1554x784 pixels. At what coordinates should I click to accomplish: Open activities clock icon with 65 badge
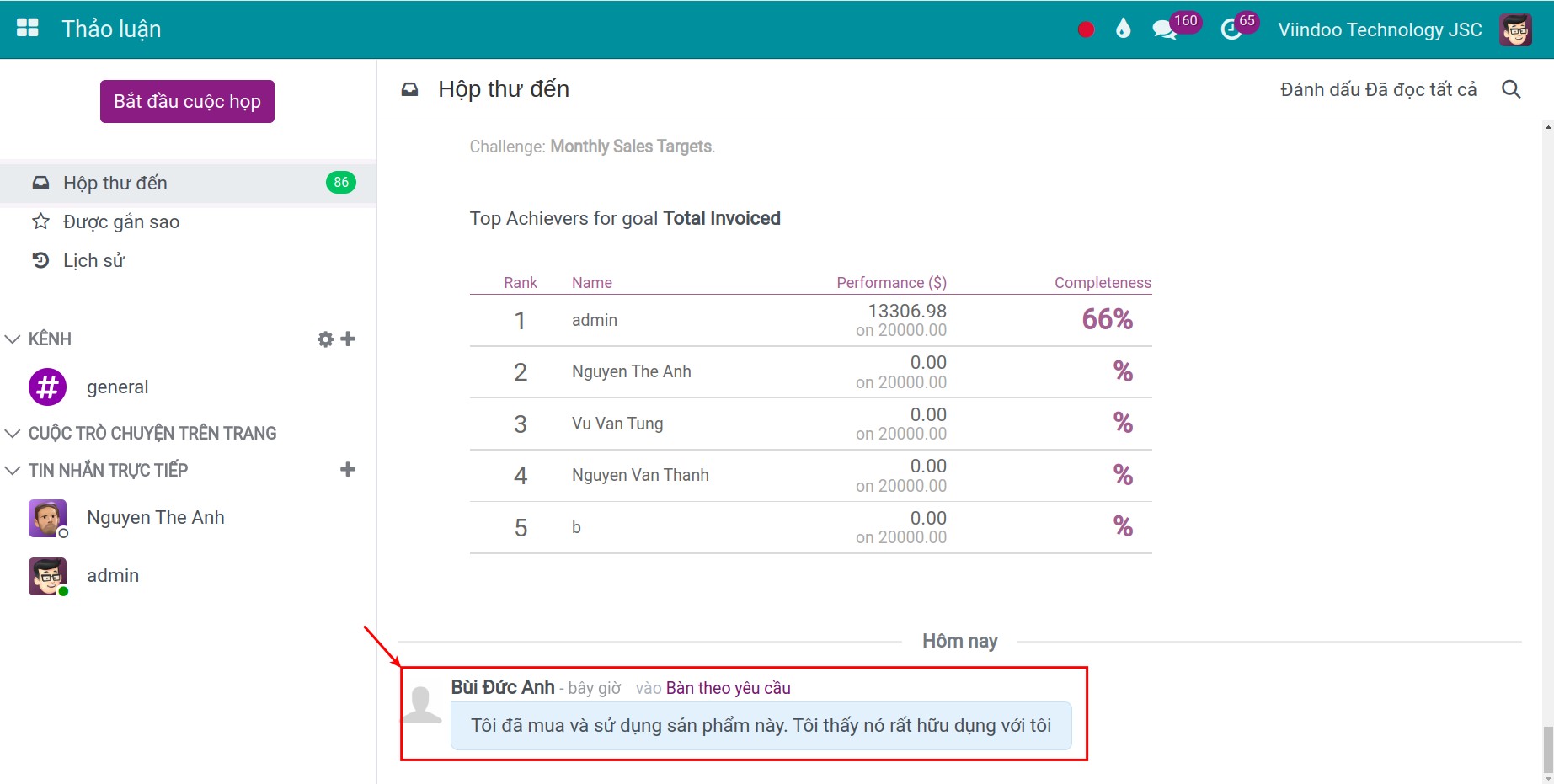pos(1231,29)
